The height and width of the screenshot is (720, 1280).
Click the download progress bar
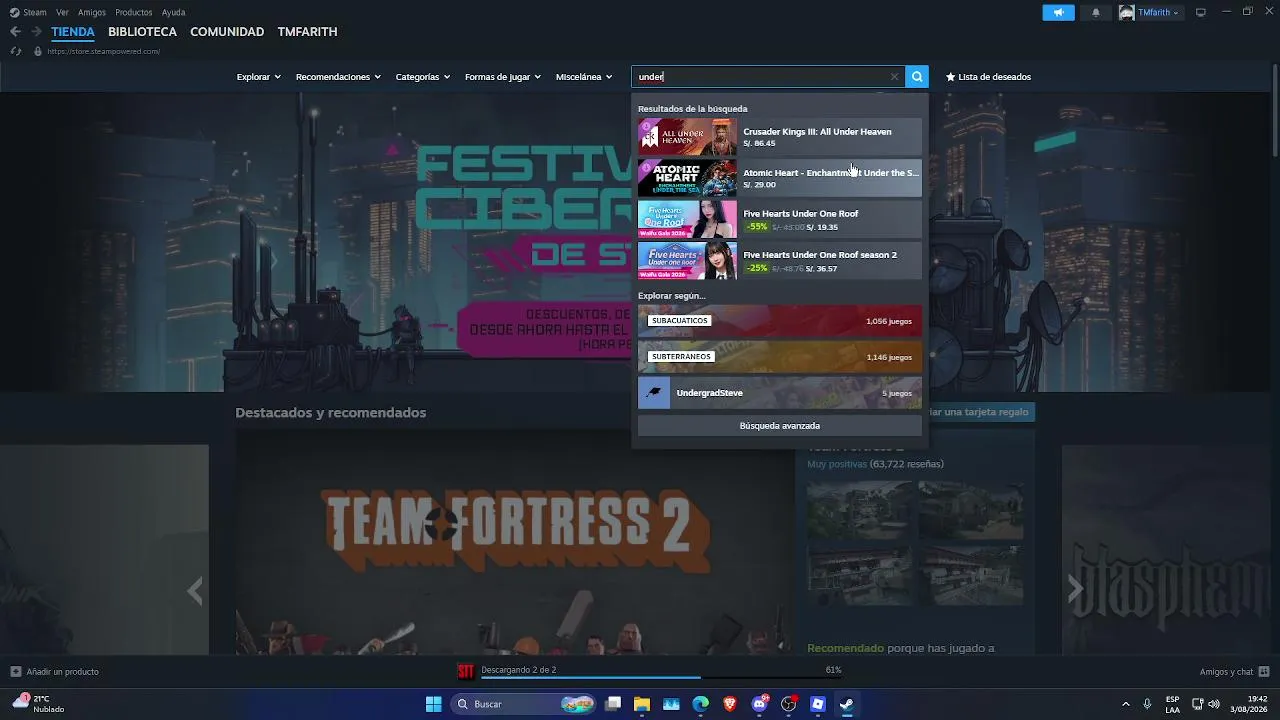tap(661, 678)
